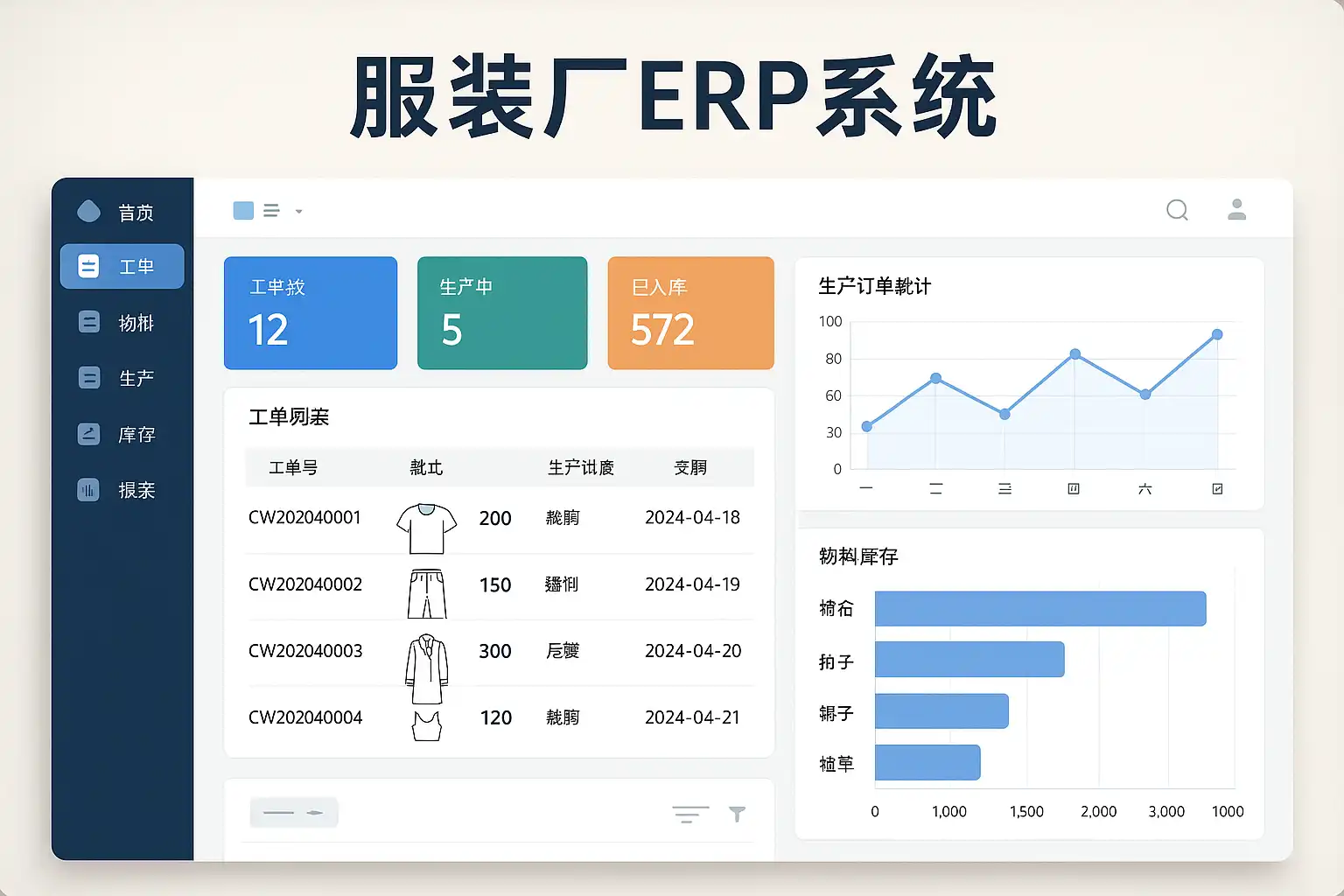Select work order CW202040002
Viewport: 1344px width, 896px height.
coord(305,584)
